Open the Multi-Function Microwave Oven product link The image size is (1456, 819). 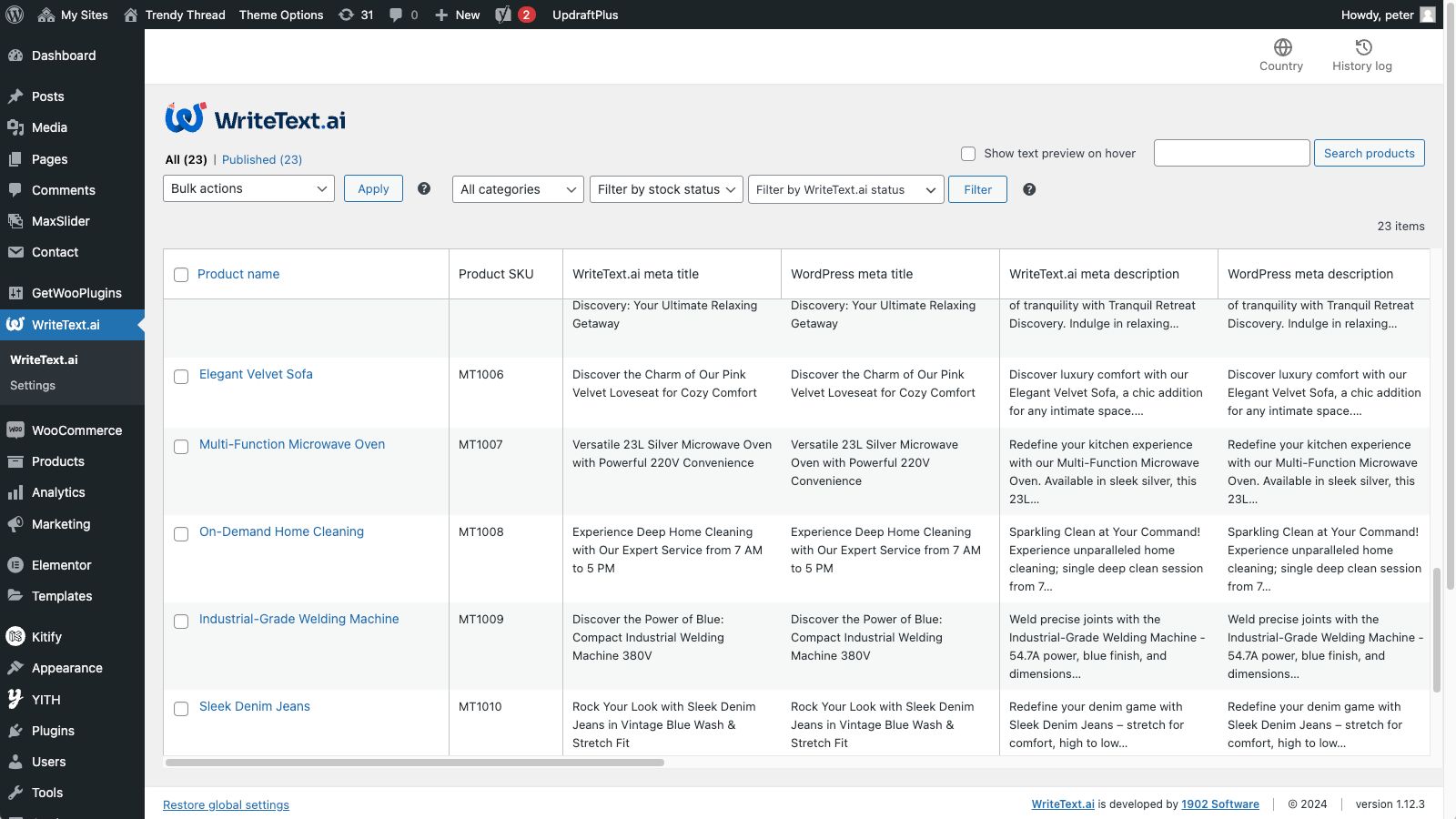coord(292,444)
